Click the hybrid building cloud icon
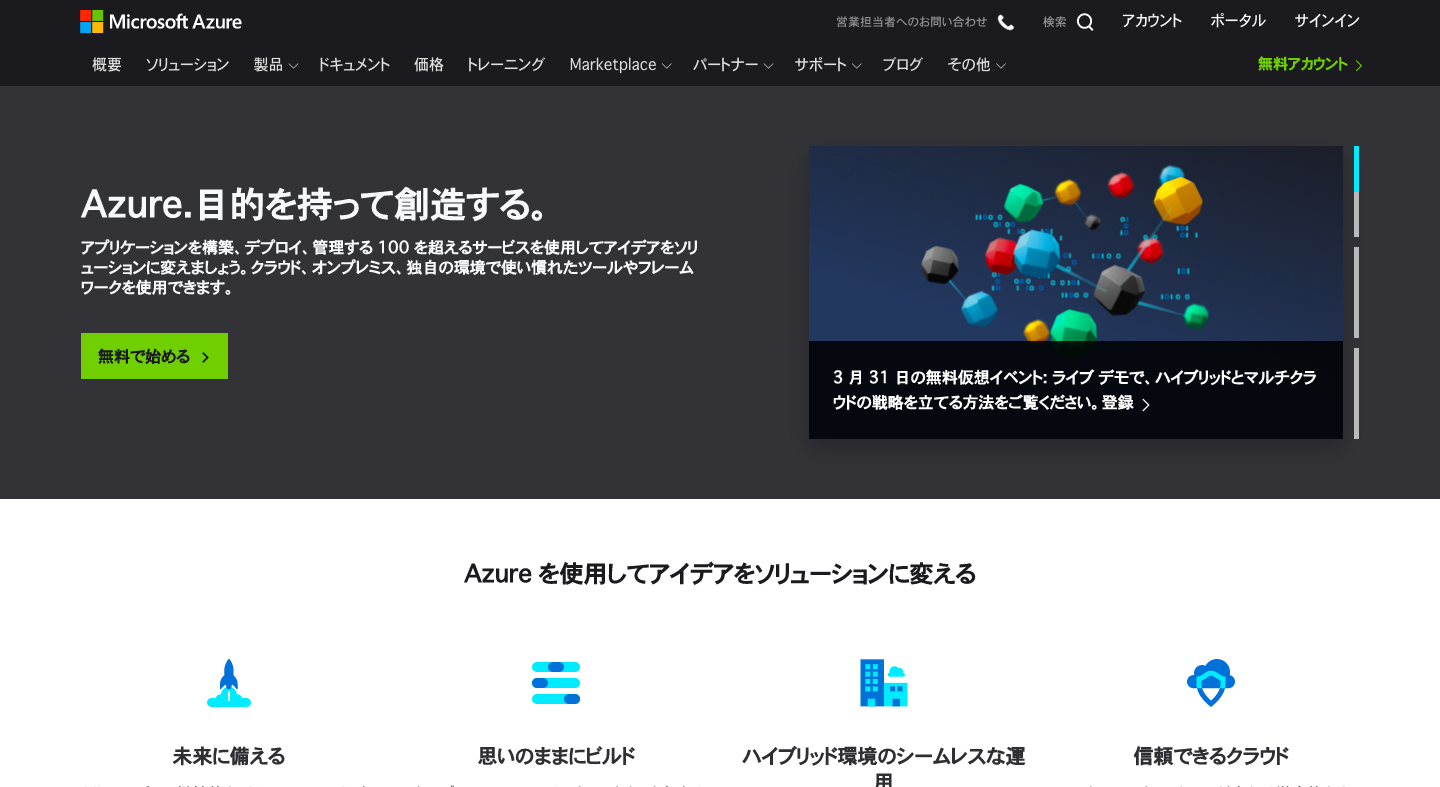 [883, 683]
